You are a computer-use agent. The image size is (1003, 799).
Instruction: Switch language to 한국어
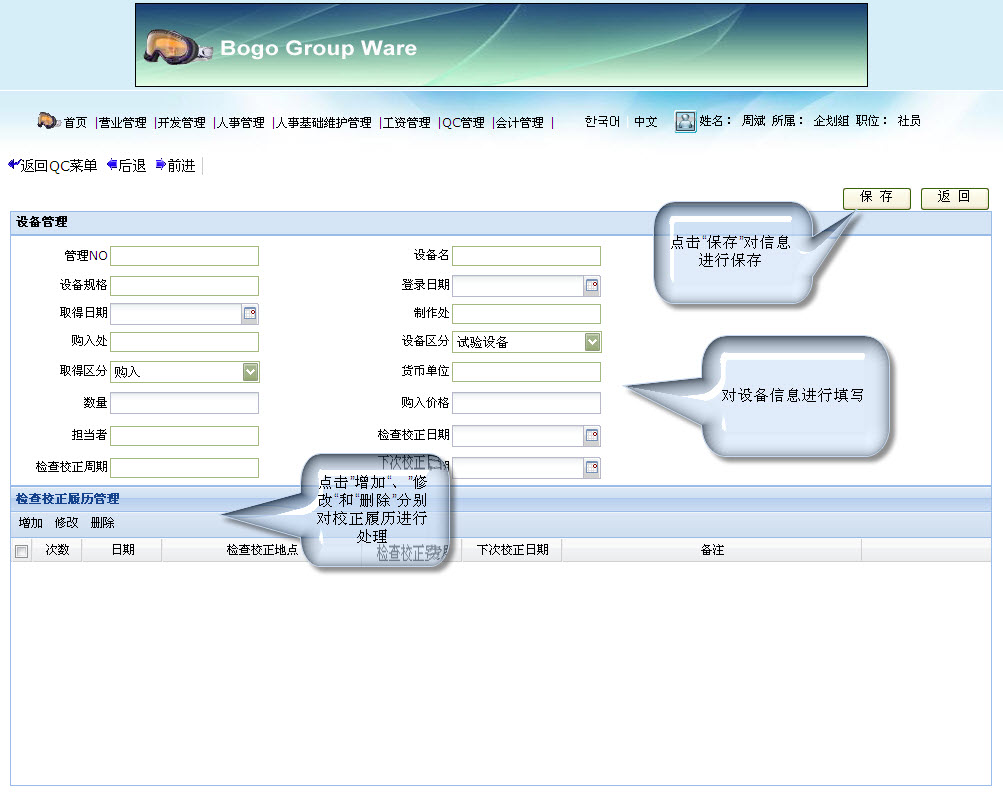602,121
